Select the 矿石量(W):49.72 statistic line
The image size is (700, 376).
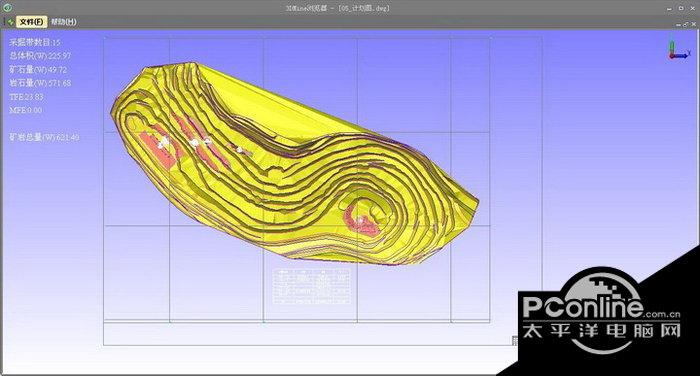pos(38,70)
